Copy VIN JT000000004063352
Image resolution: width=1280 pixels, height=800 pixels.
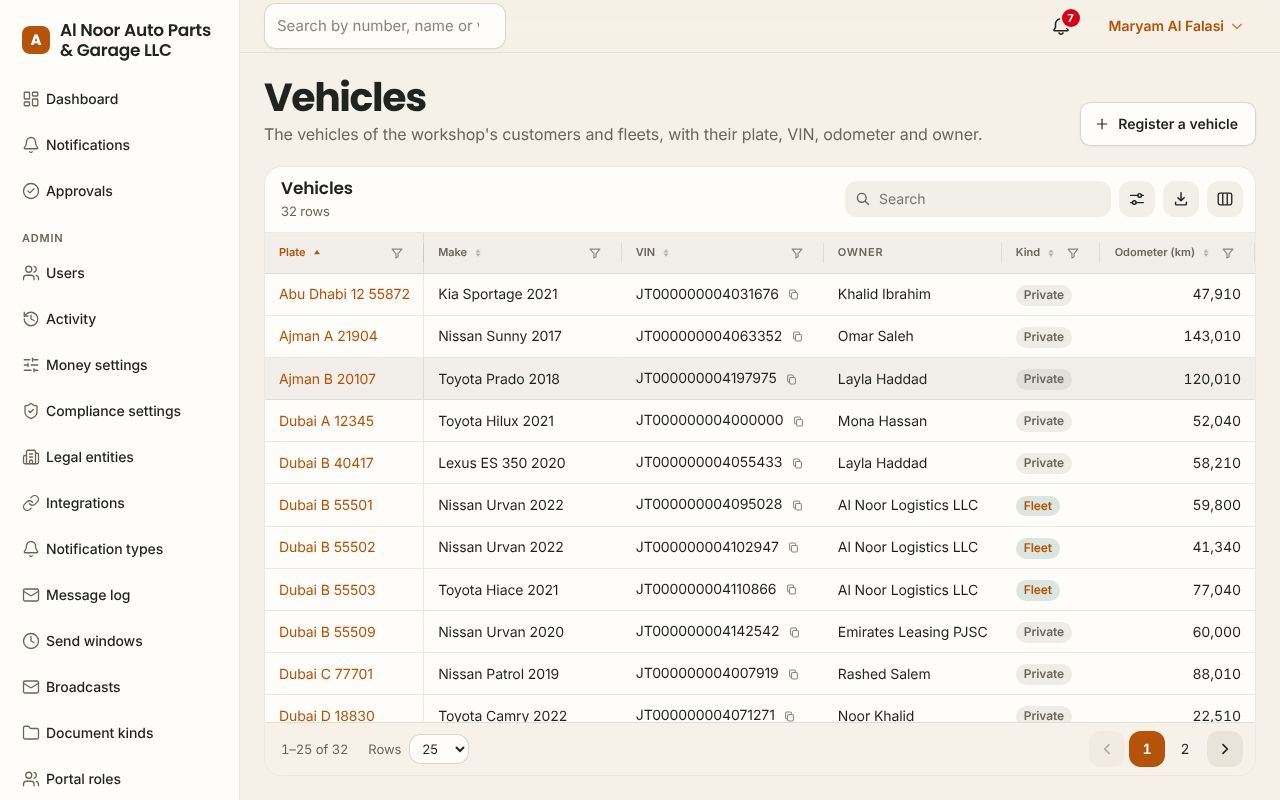[x=798, y=337]
